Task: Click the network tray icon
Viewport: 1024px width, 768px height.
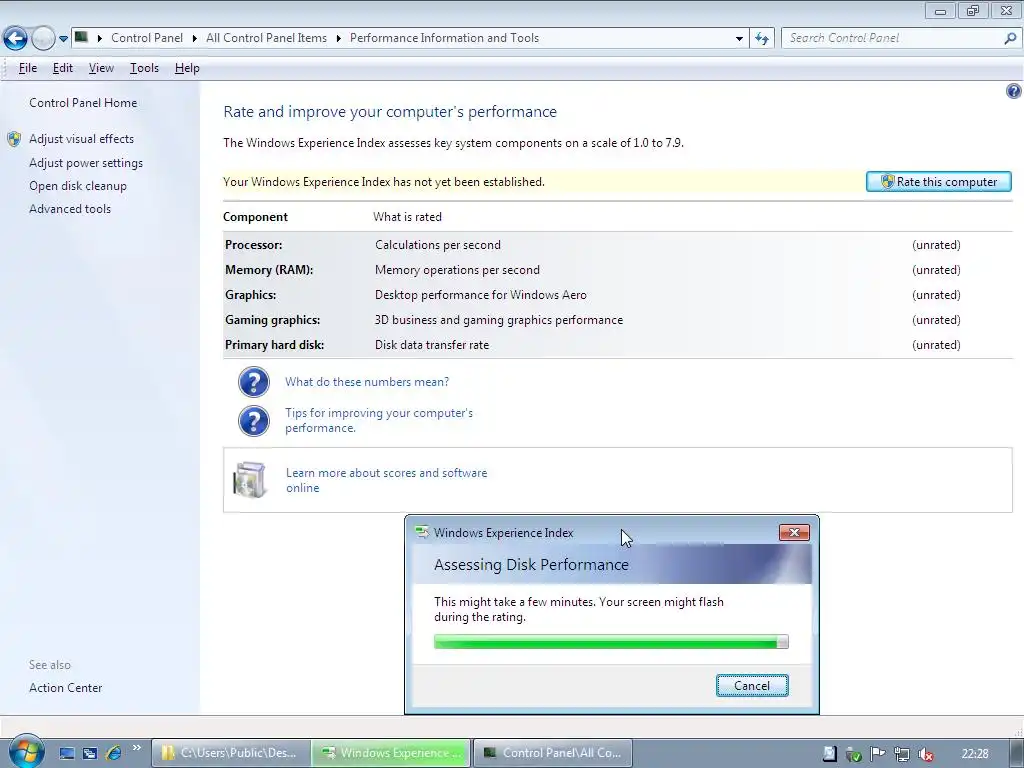Action: (901, 754)
